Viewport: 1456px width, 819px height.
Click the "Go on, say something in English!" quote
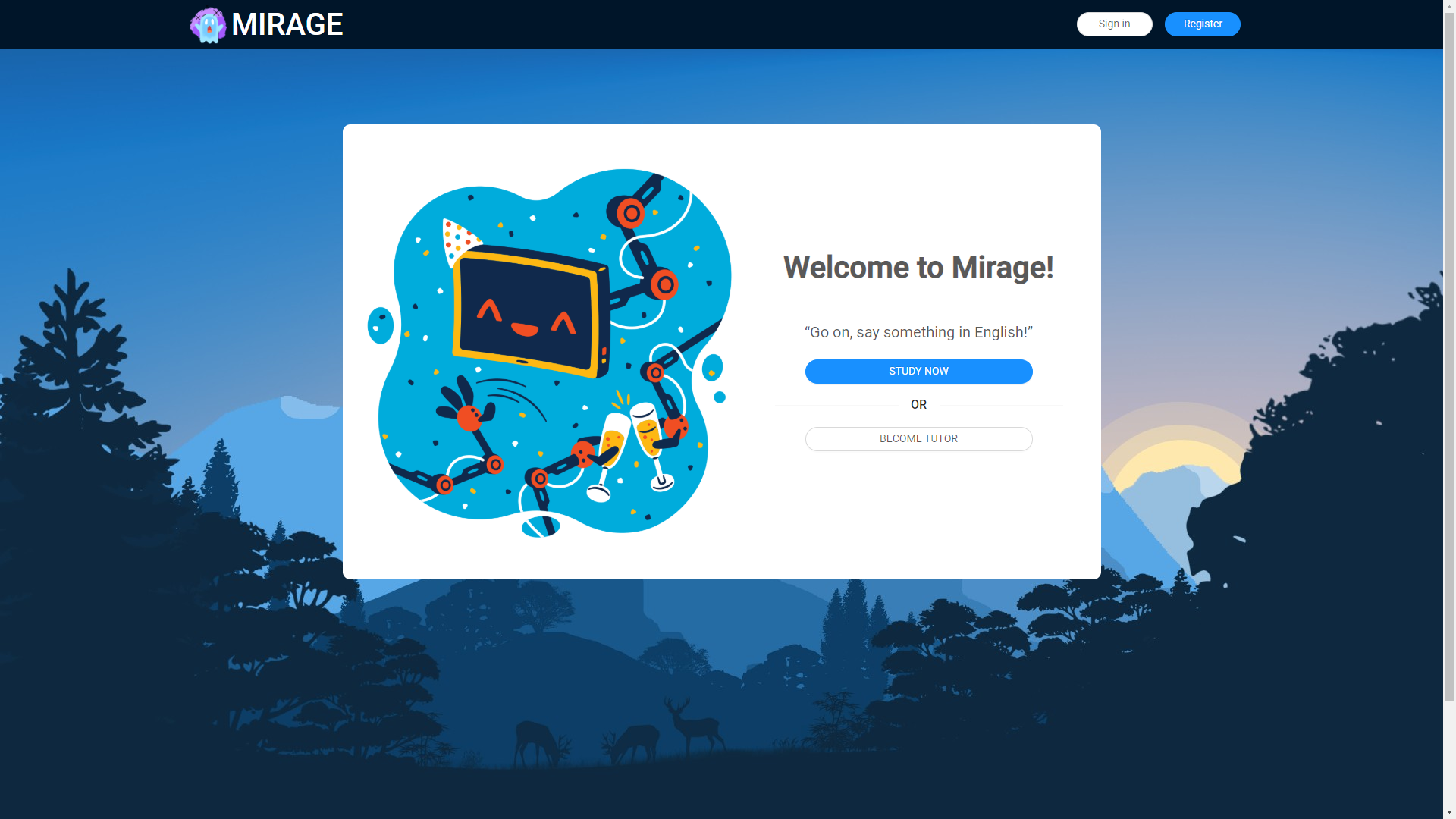pyautogui.click(x=918, y=332)
